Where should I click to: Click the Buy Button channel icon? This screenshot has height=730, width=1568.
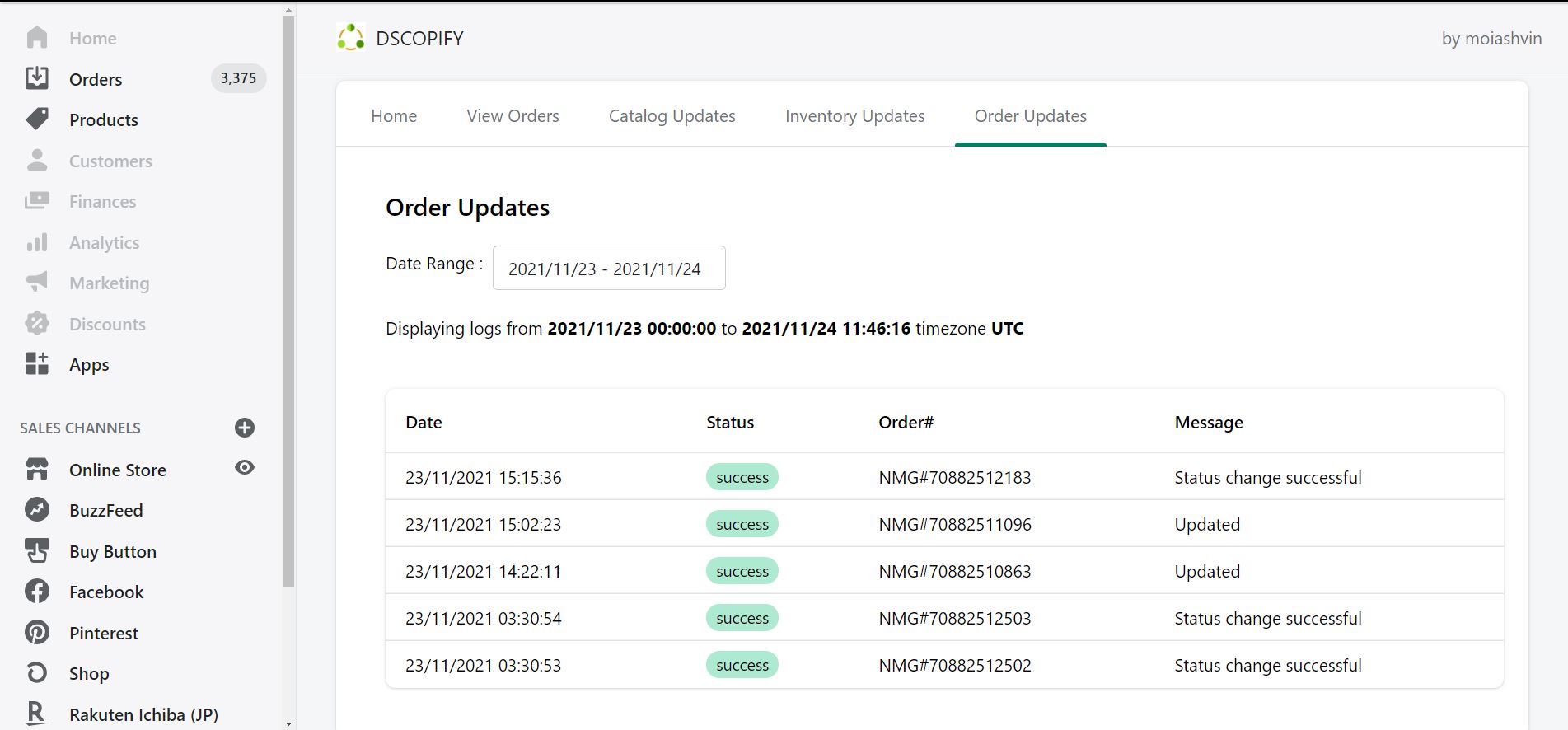37,551
